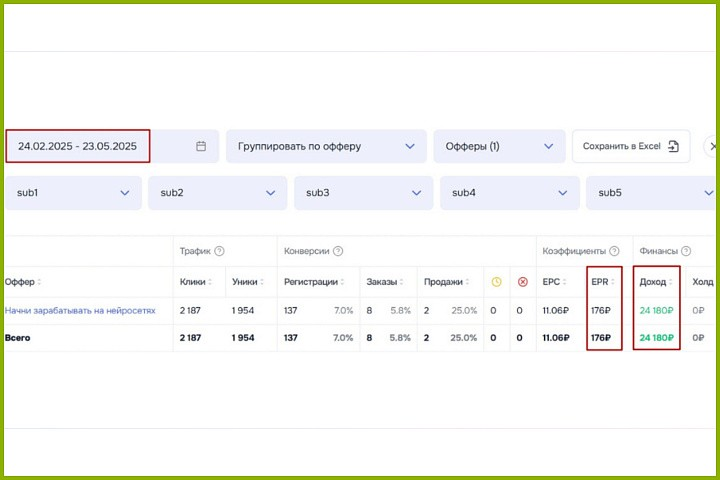This screenshot has height=480, width=720.
Task: Sort by the Доход column header
Action: pos(655,282)
